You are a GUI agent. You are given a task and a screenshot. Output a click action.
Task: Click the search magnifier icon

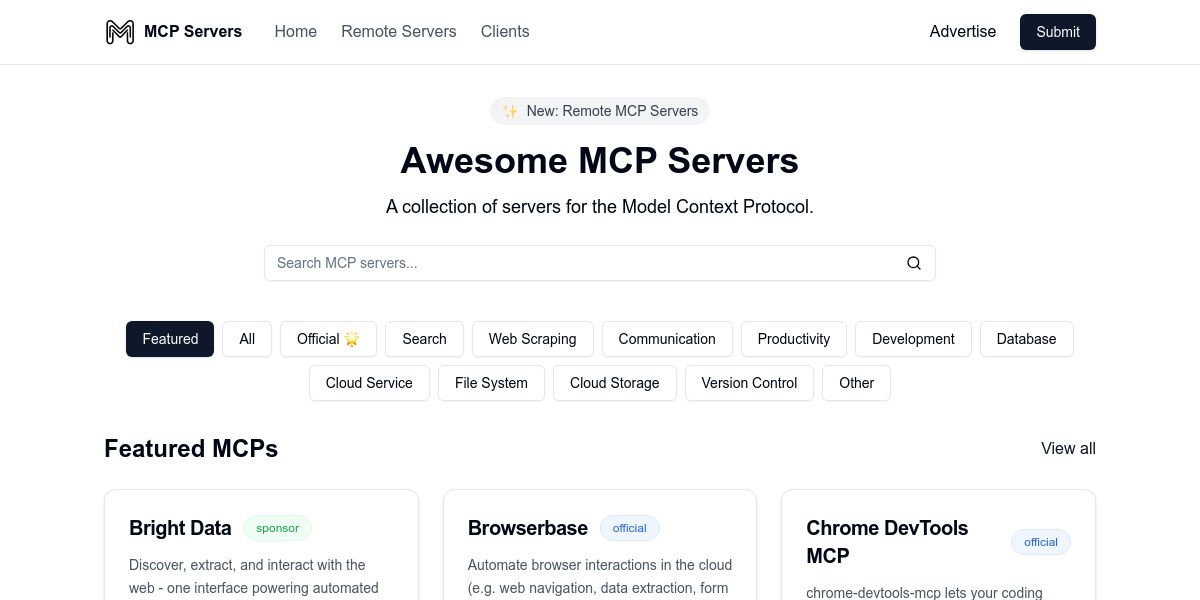coord(914,263)
